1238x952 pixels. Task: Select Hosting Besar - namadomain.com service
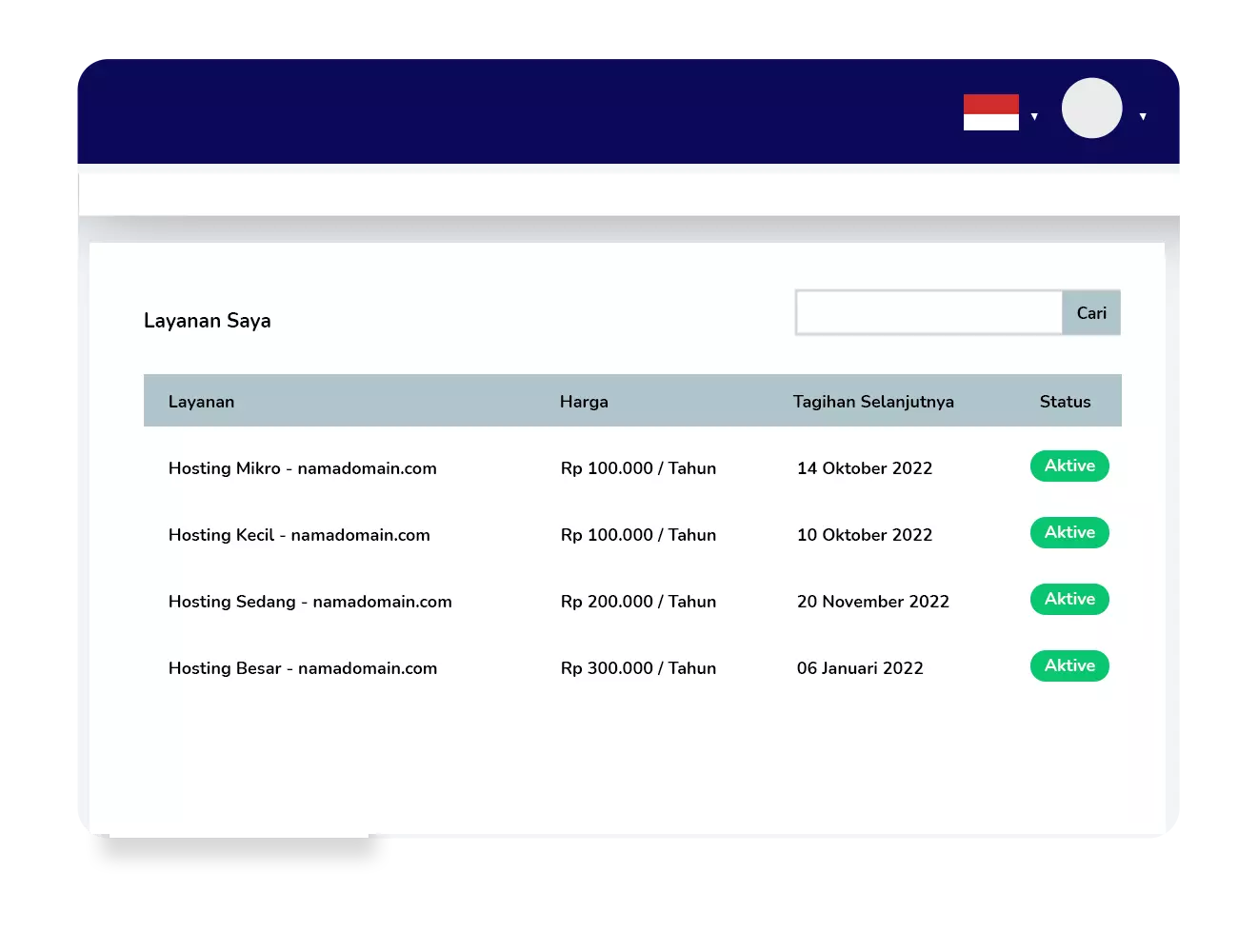tap(303, 668)
